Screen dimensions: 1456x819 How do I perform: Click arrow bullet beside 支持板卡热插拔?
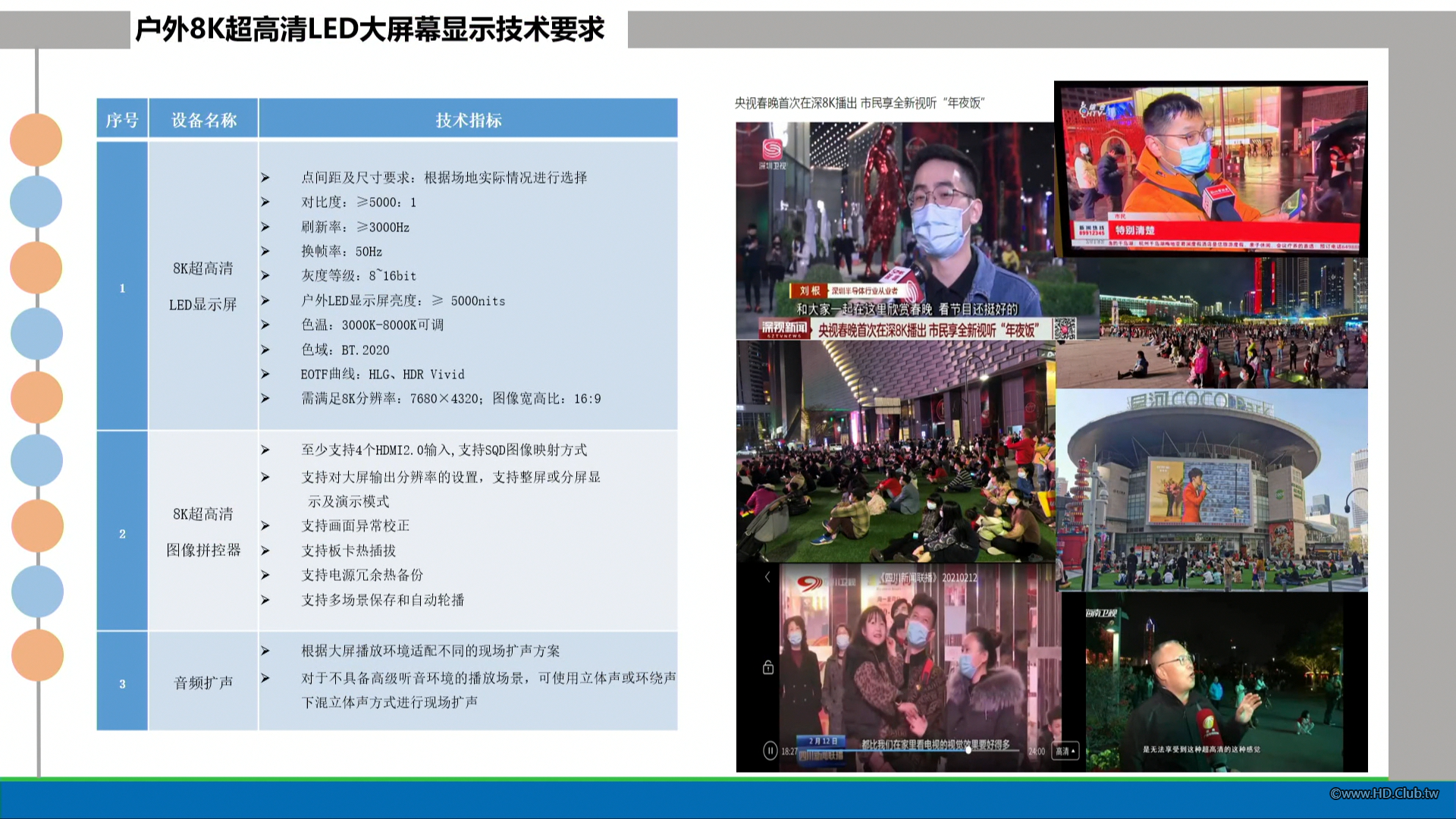(265, 551)
